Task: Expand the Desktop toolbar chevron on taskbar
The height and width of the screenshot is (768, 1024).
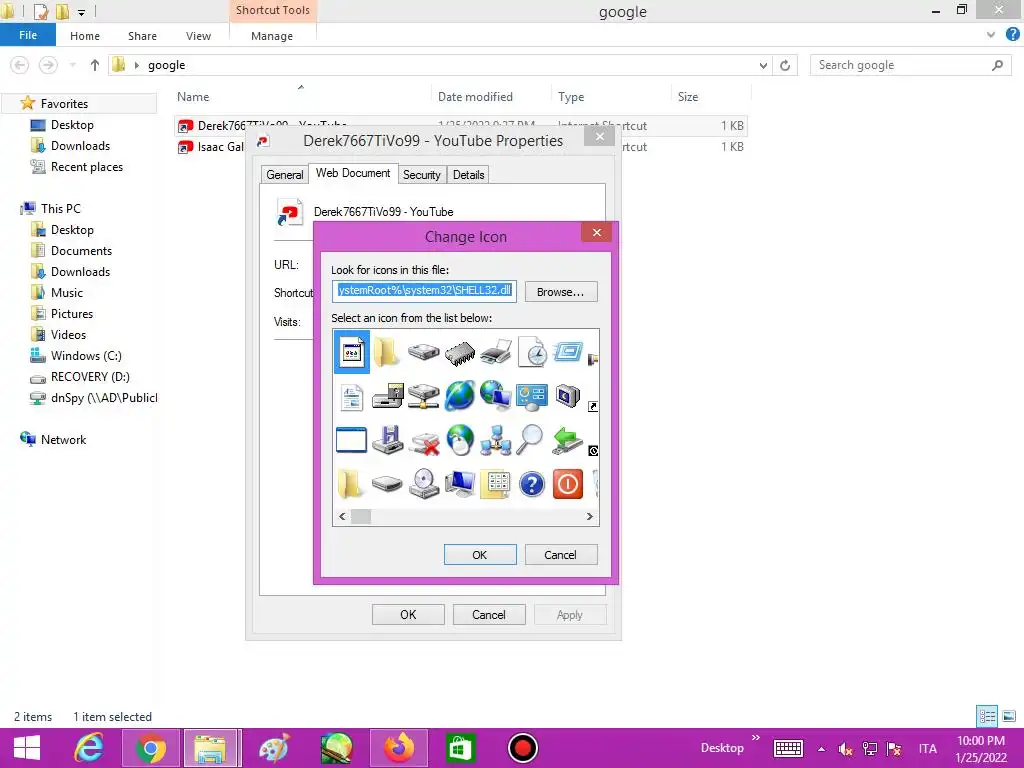Action: tap(756, 739)
